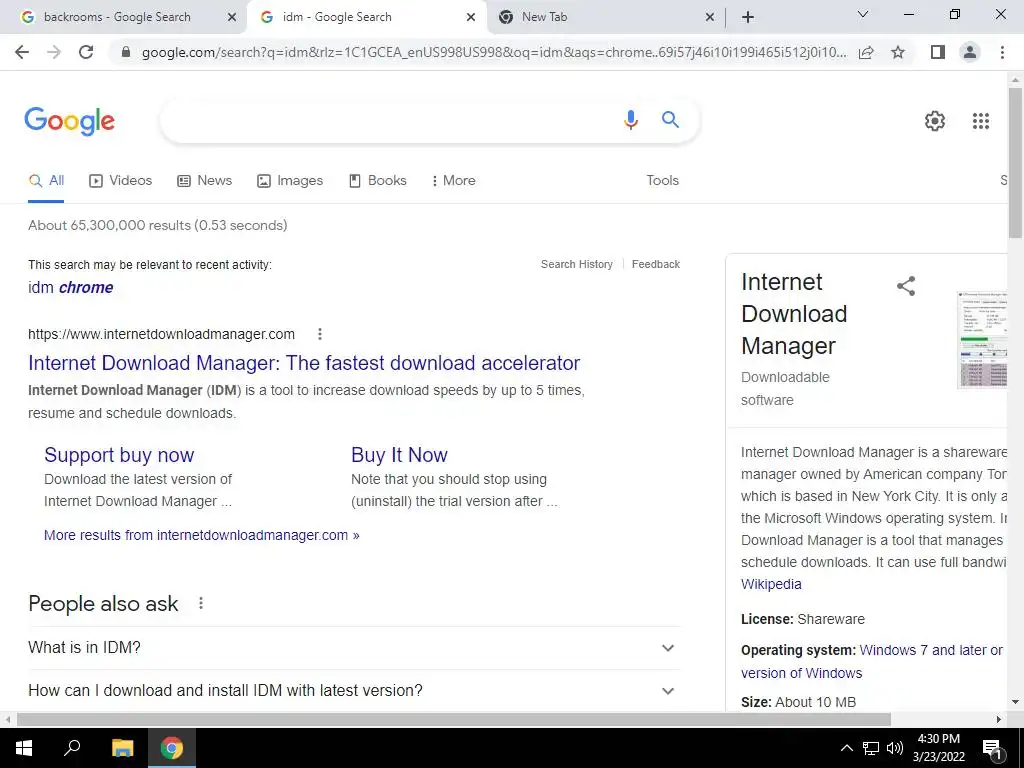Open the Chrome profile avatar
The image size is (1024, 768).
(970, 52)
